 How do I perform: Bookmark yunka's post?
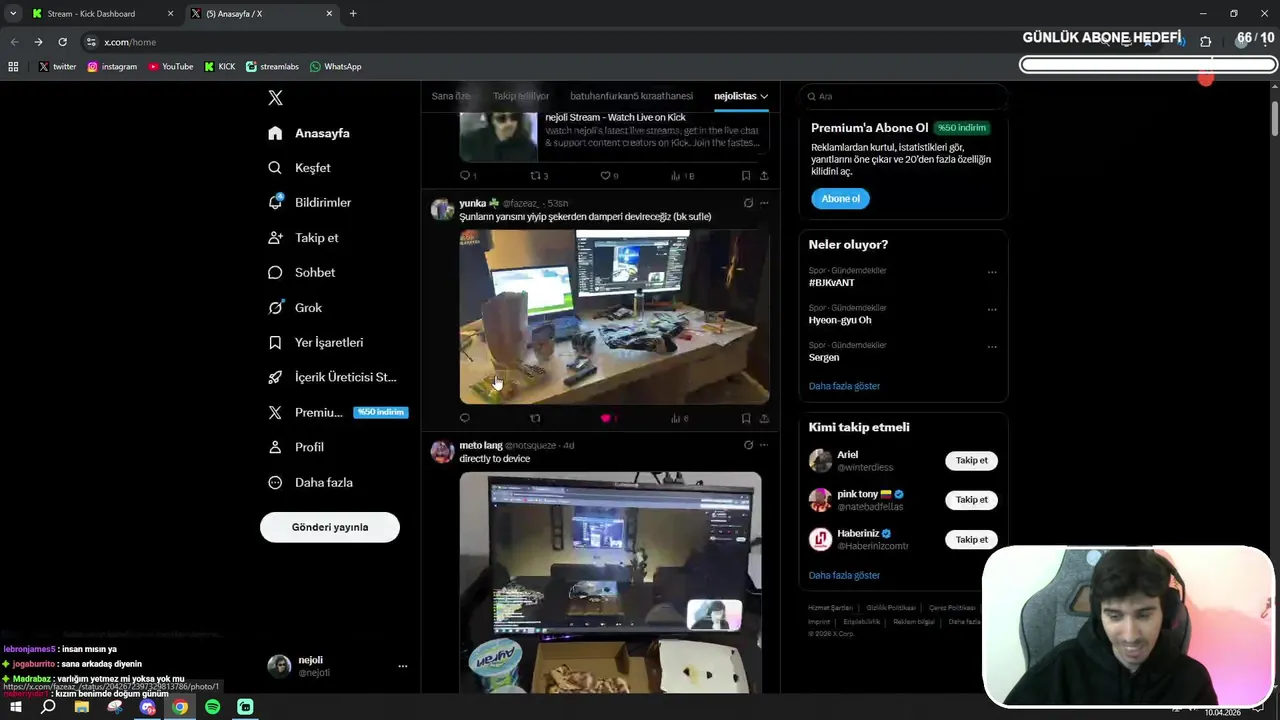(x=746, y=418)
